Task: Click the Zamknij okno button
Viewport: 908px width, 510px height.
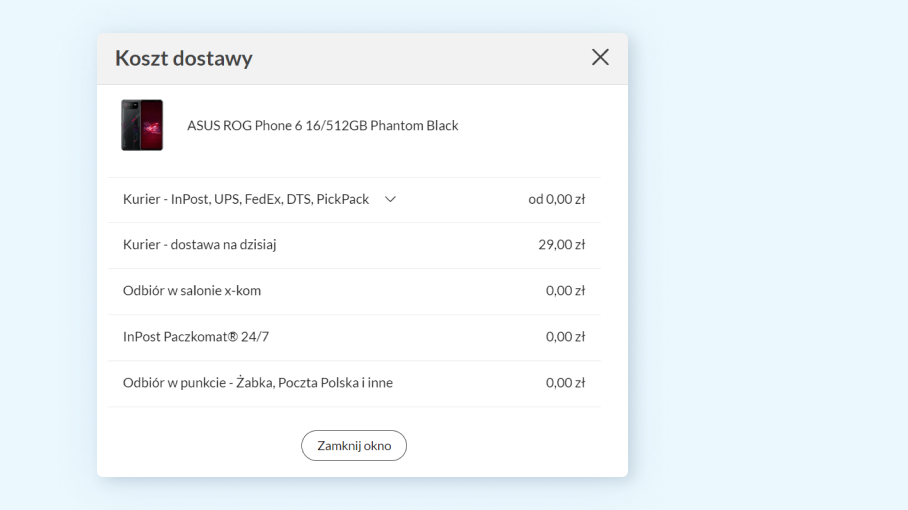Action: tap(354, 445)
